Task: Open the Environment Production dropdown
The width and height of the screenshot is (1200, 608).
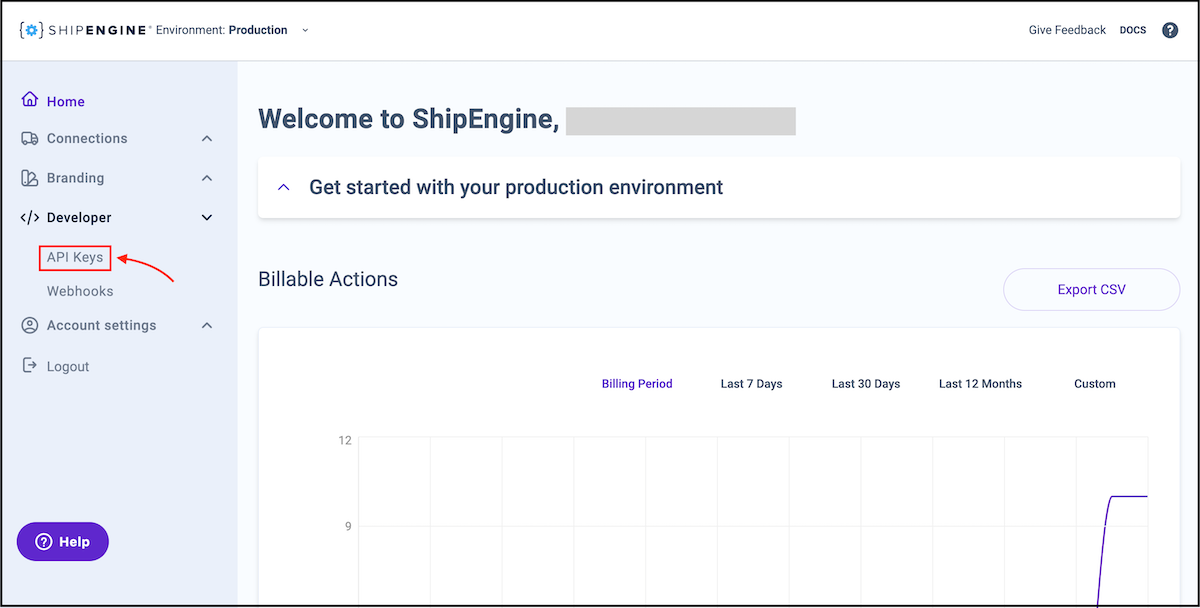Action: (305, 30)
